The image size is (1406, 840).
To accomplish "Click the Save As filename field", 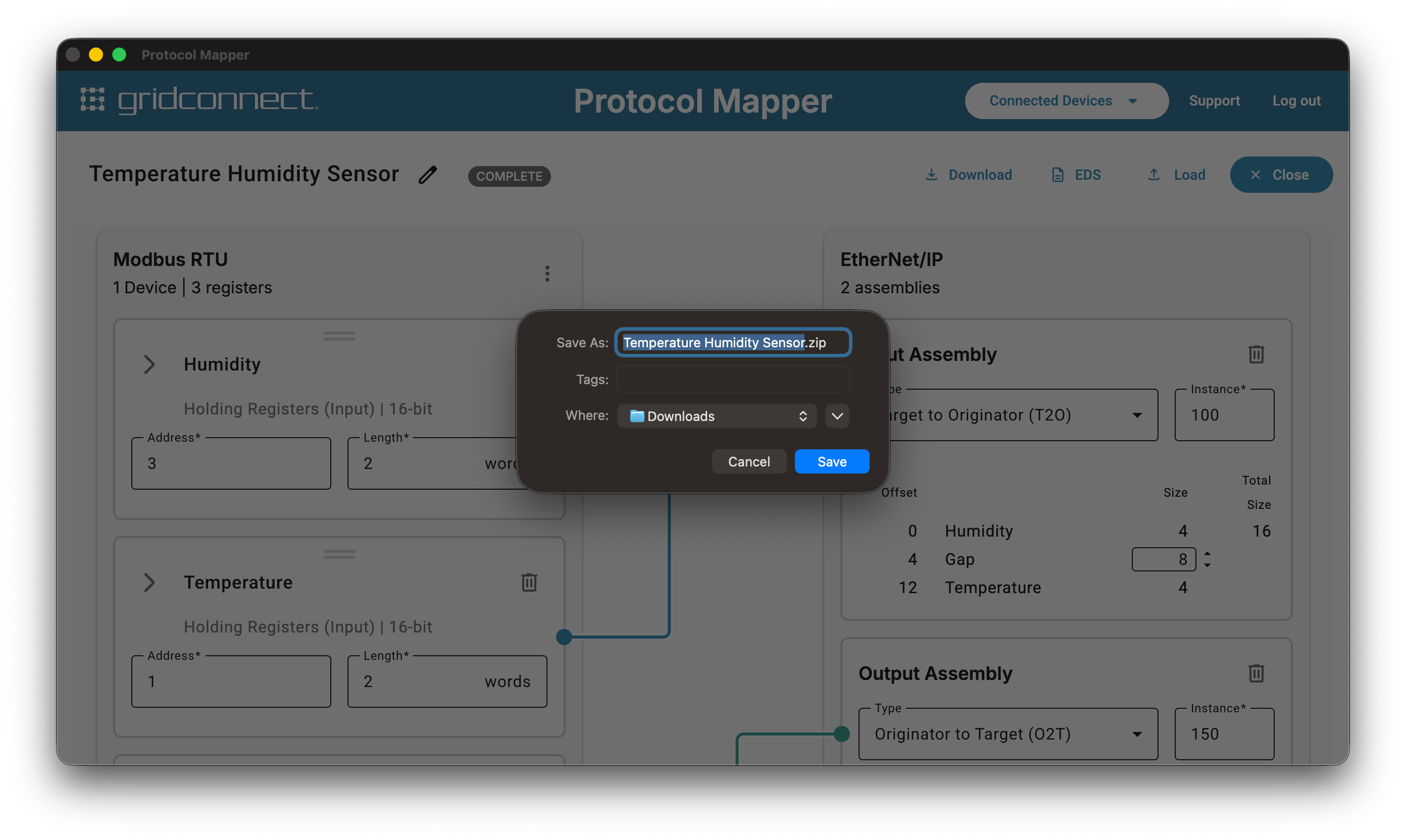I will click(x=733, y=342).
